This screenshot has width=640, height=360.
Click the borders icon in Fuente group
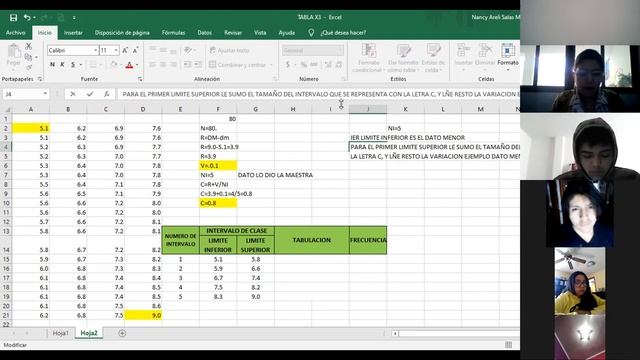coord(93,64)
